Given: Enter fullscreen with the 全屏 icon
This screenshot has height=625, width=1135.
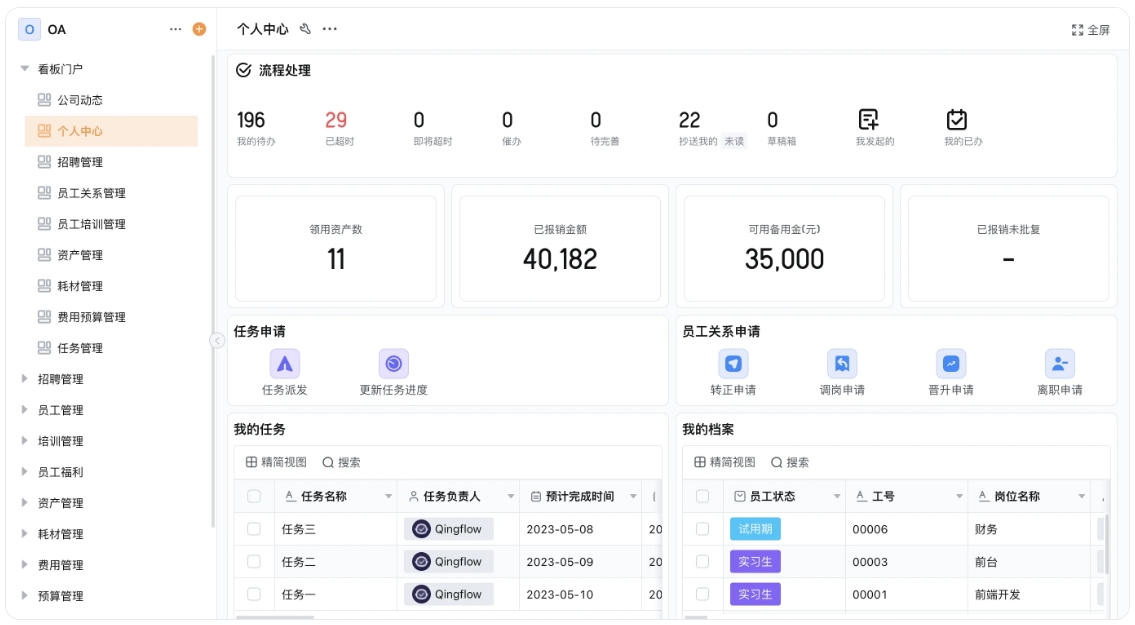Looking at the screenshot, I should [1078, 29].
